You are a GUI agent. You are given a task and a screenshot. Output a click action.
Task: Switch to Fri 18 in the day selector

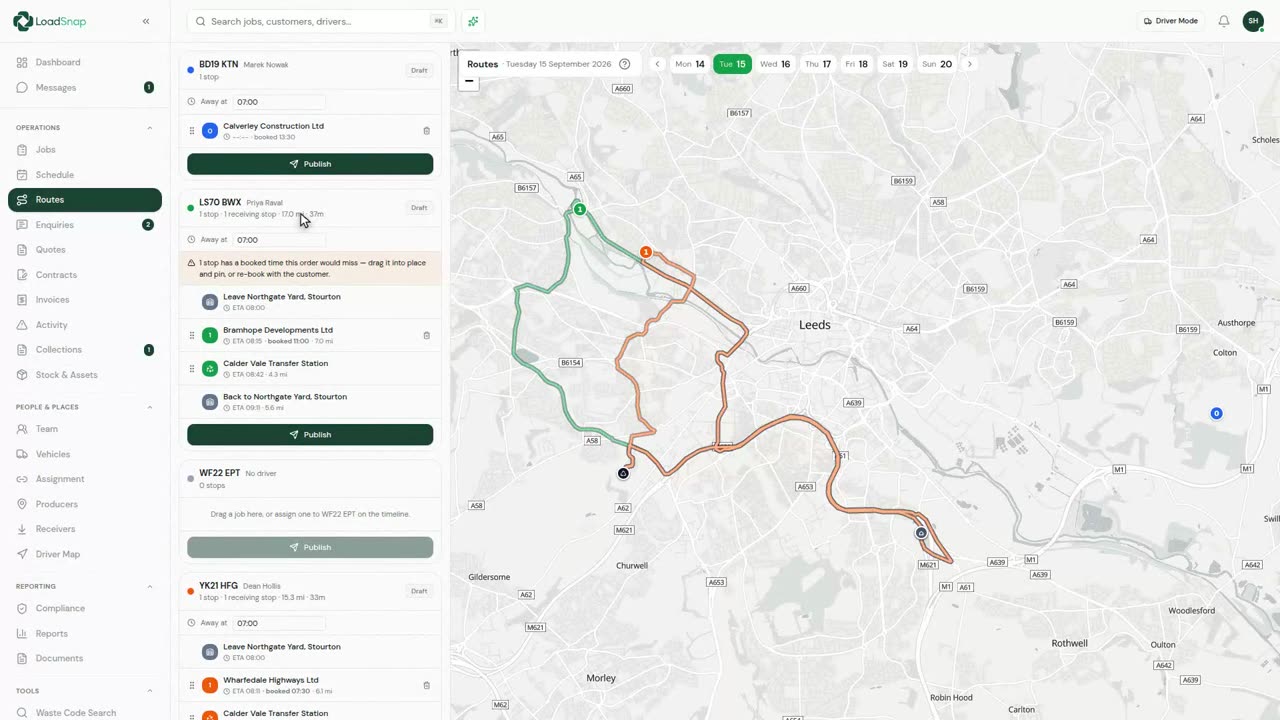(856, 64)
